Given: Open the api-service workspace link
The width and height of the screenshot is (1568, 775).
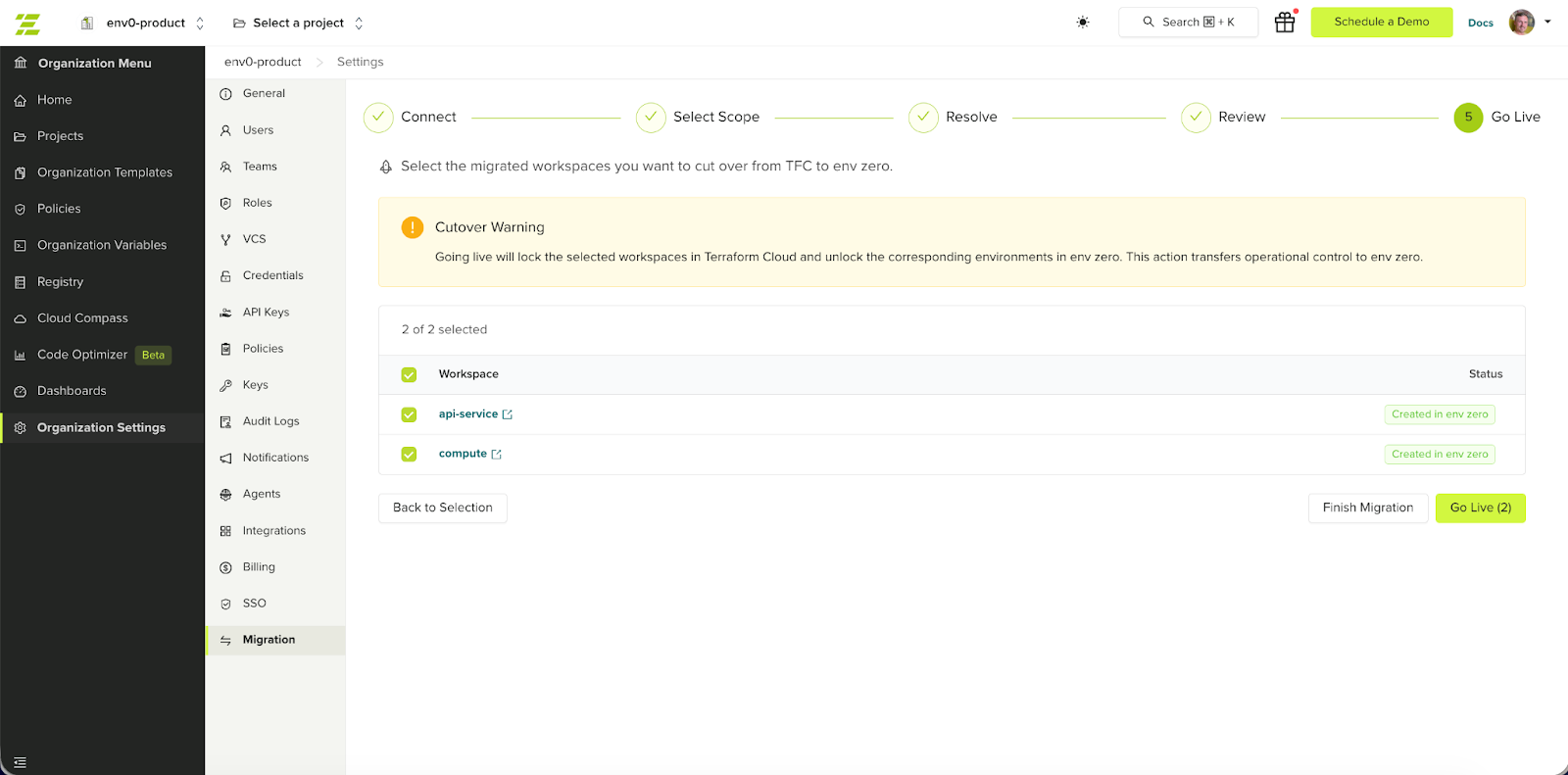Looking at the screenshot, I should (x=468, y=414).
